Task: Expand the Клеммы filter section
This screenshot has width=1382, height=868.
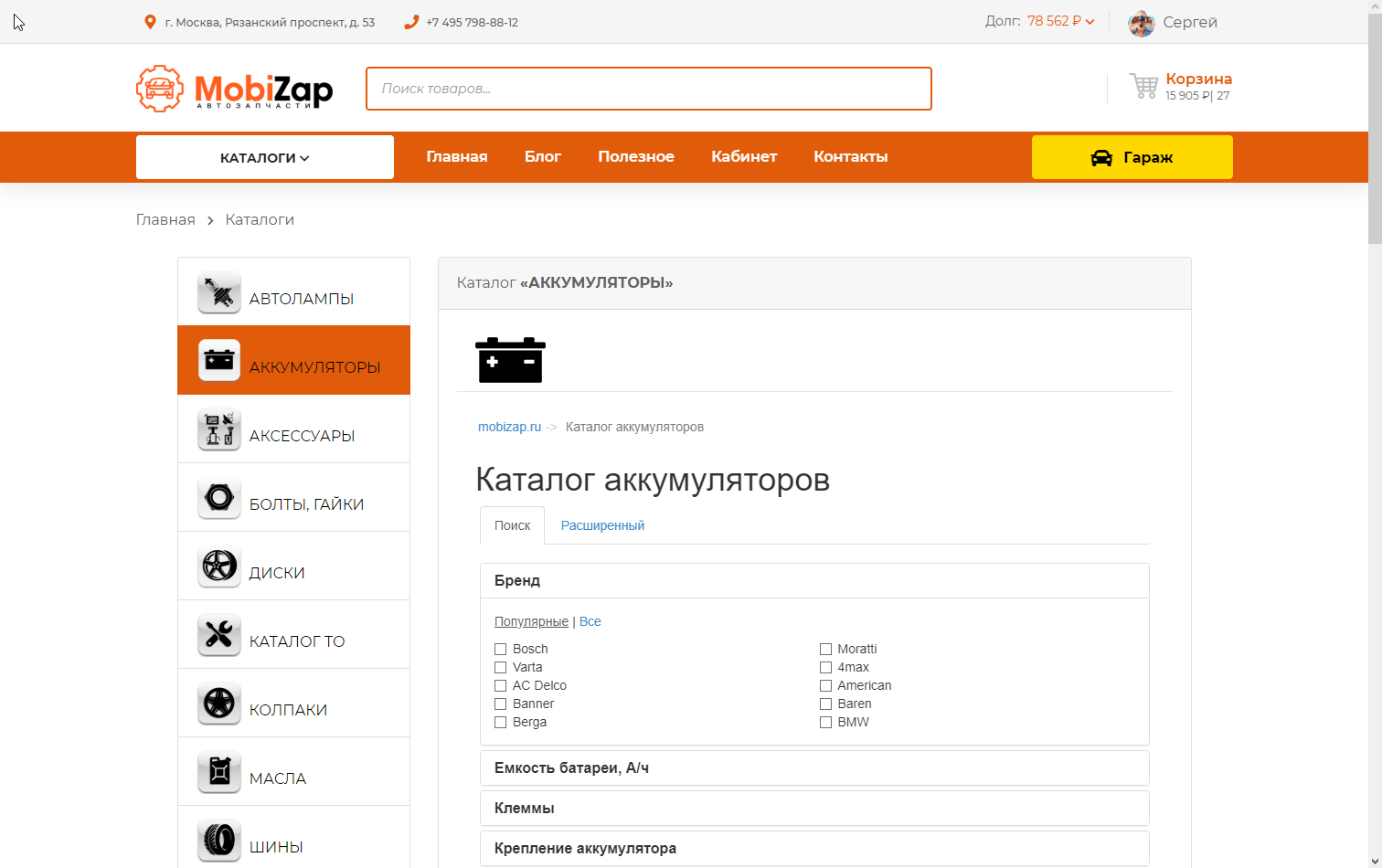Action: point(814,809)
